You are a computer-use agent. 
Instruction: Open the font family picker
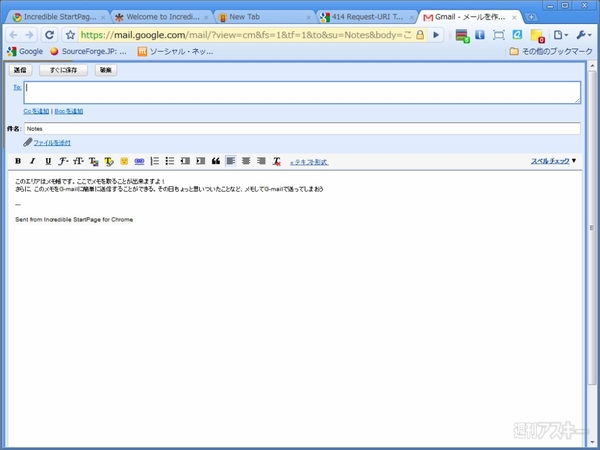click(63, 161)
